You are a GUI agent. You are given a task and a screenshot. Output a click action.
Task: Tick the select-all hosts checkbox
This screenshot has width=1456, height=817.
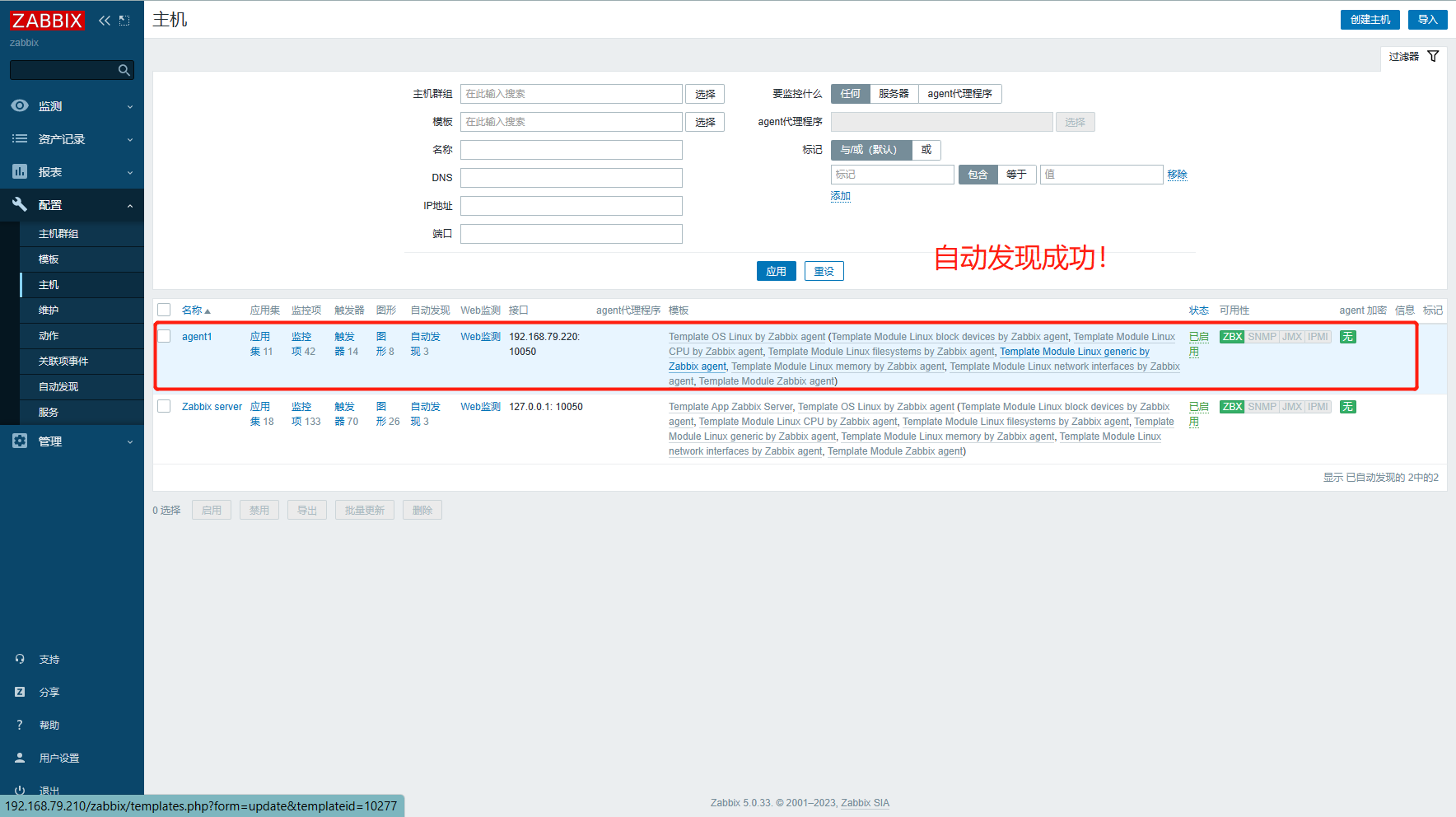164,310
